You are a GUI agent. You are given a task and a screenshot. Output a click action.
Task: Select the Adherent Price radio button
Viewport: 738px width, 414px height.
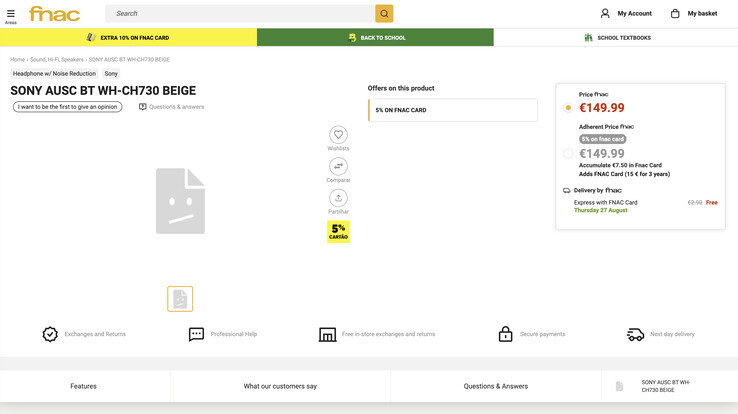568,153
